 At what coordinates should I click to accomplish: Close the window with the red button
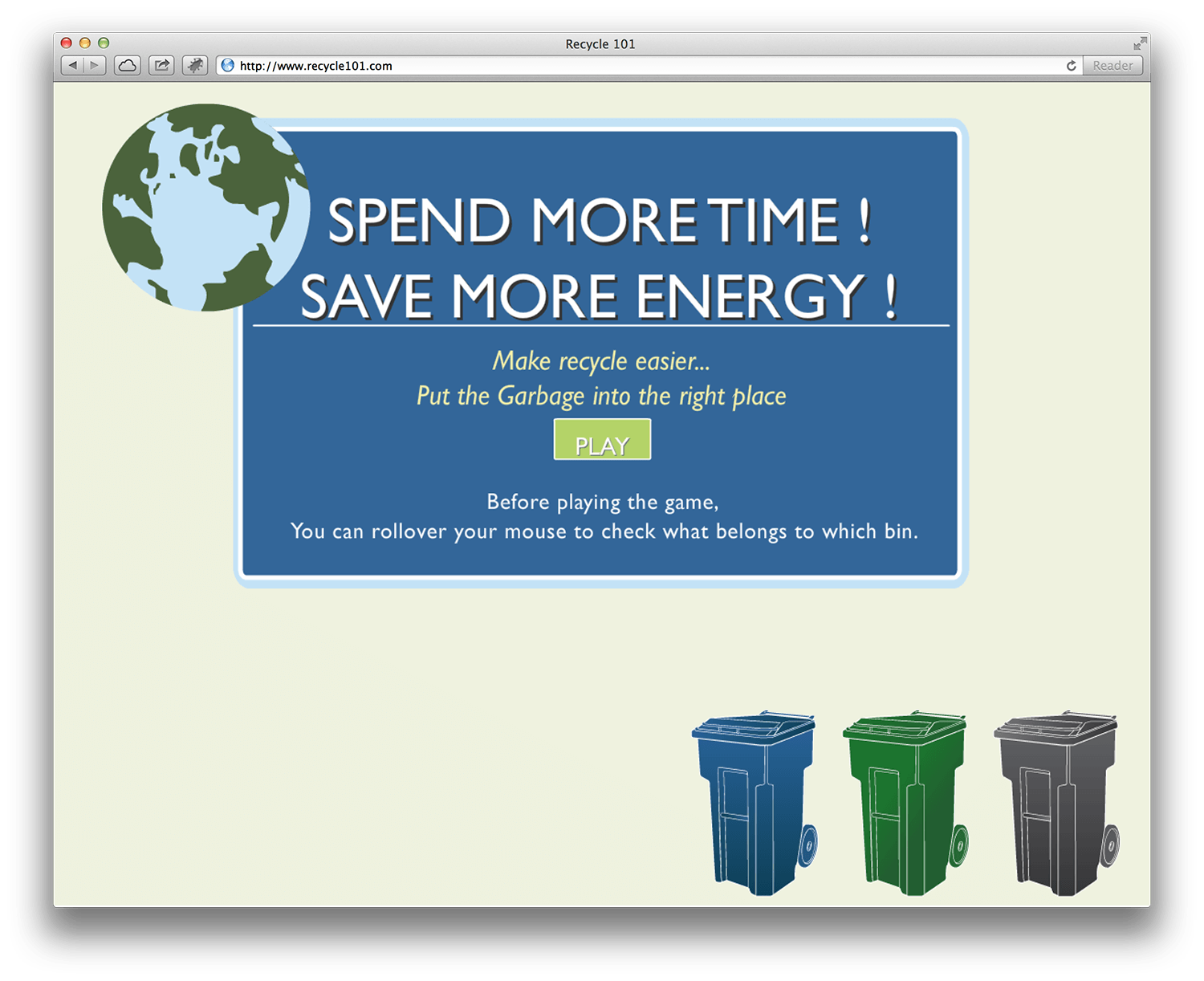pos(67,43)
